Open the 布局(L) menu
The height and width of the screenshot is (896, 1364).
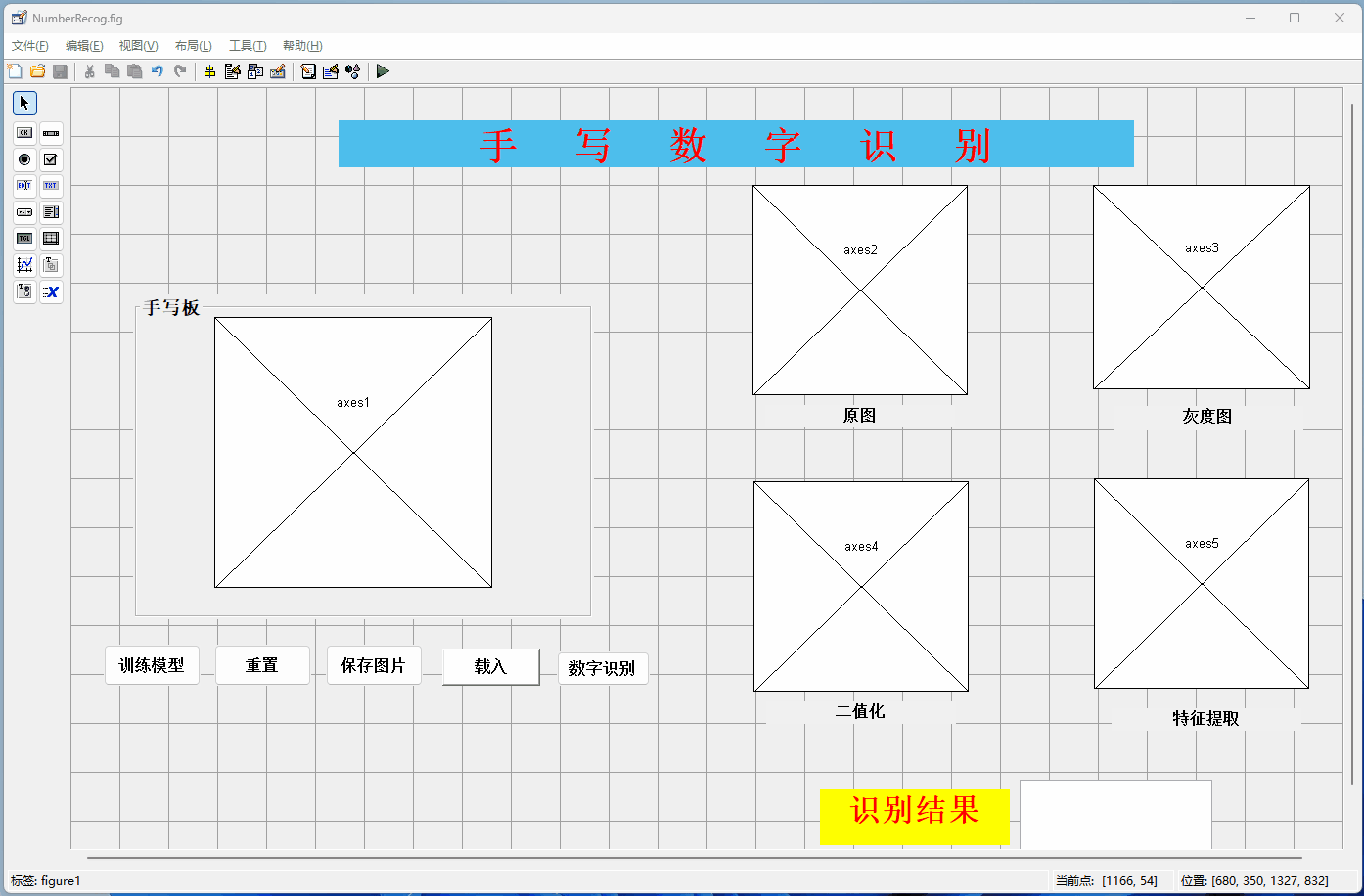click(193, 46)
